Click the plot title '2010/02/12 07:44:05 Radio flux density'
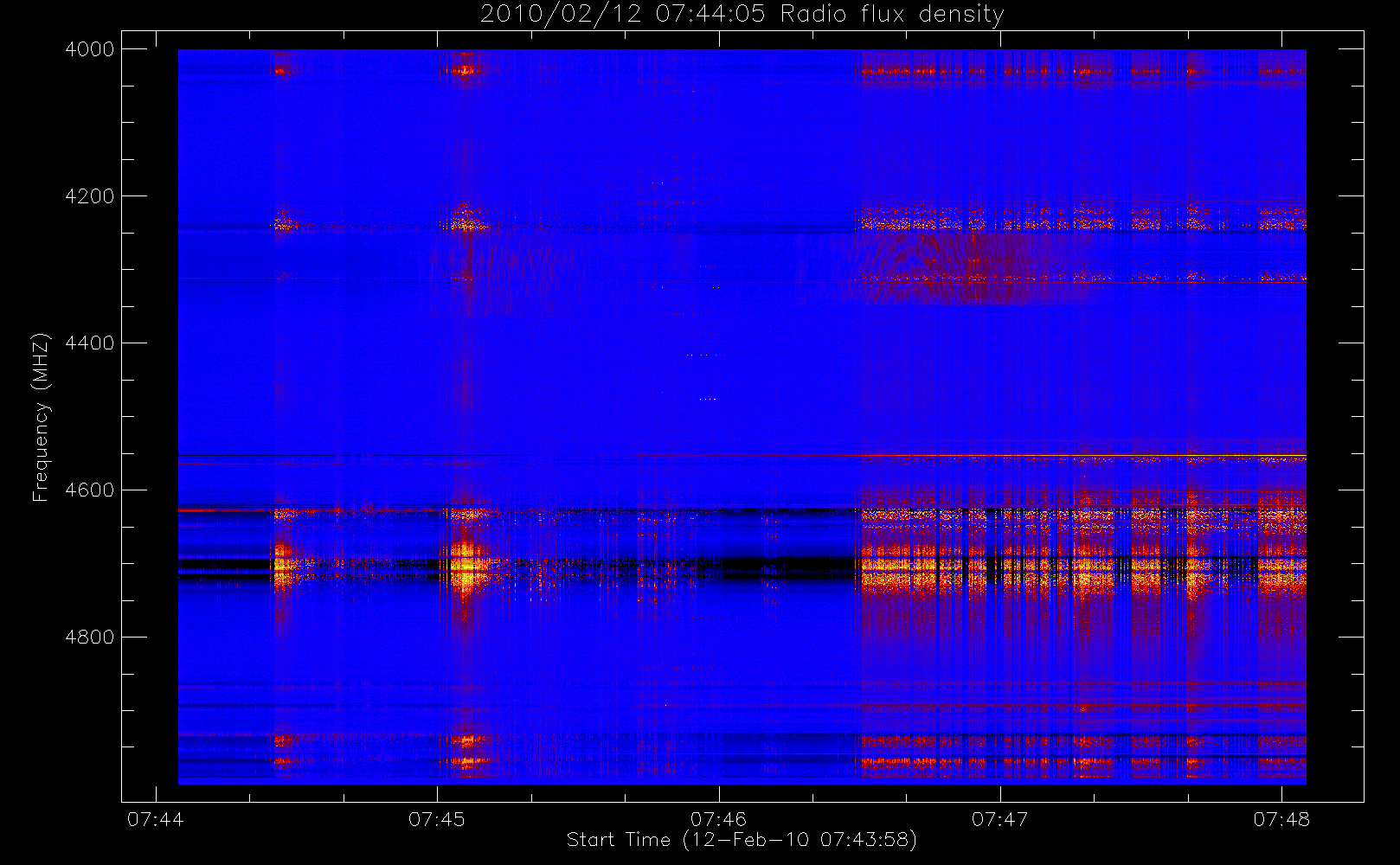 (x=742, y=15)
